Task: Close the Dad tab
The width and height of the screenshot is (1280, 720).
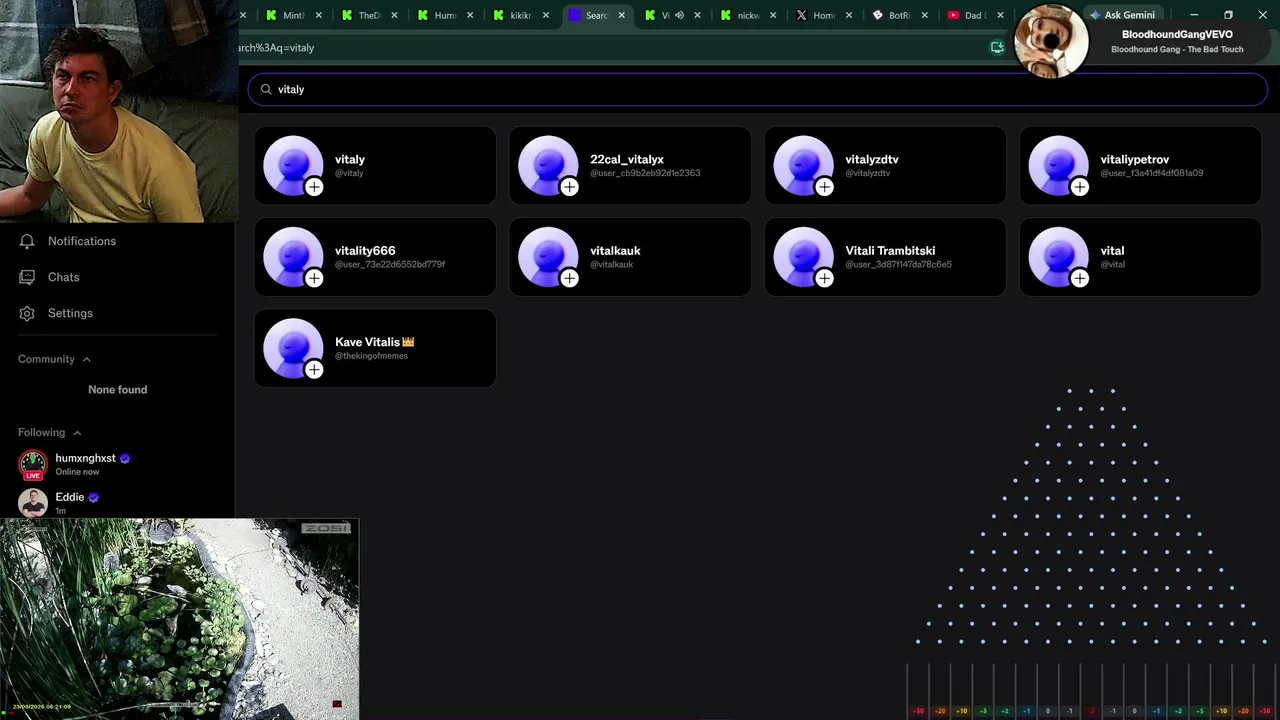Action: click(1000, 15)
